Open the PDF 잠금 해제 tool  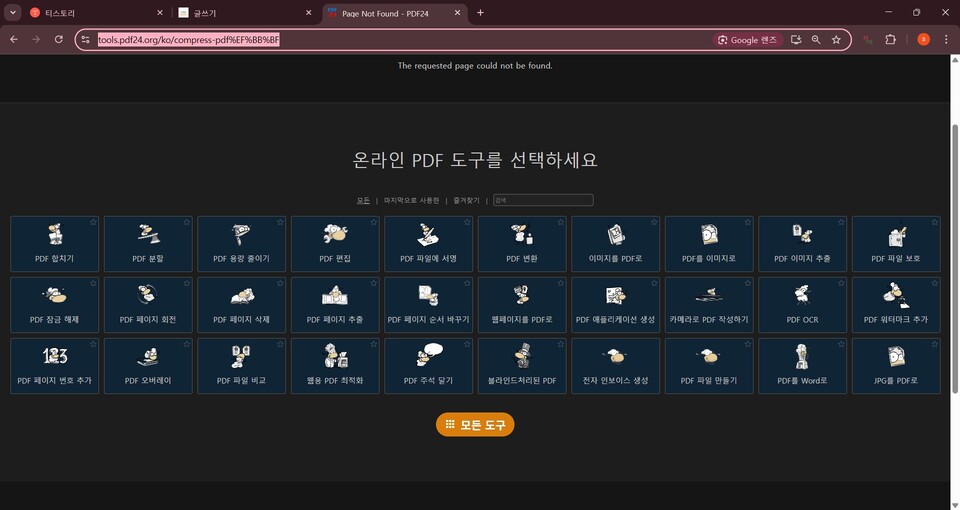(54, 305)
